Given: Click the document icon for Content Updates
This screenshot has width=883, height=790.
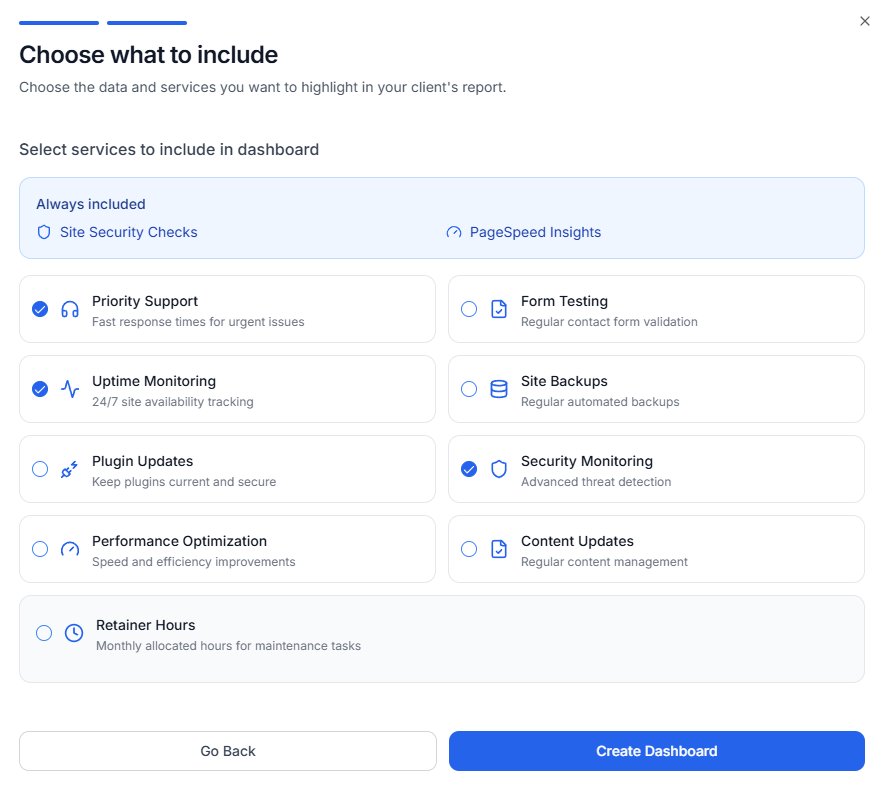Looking at the screenshot, I should (x=499, y=549).
